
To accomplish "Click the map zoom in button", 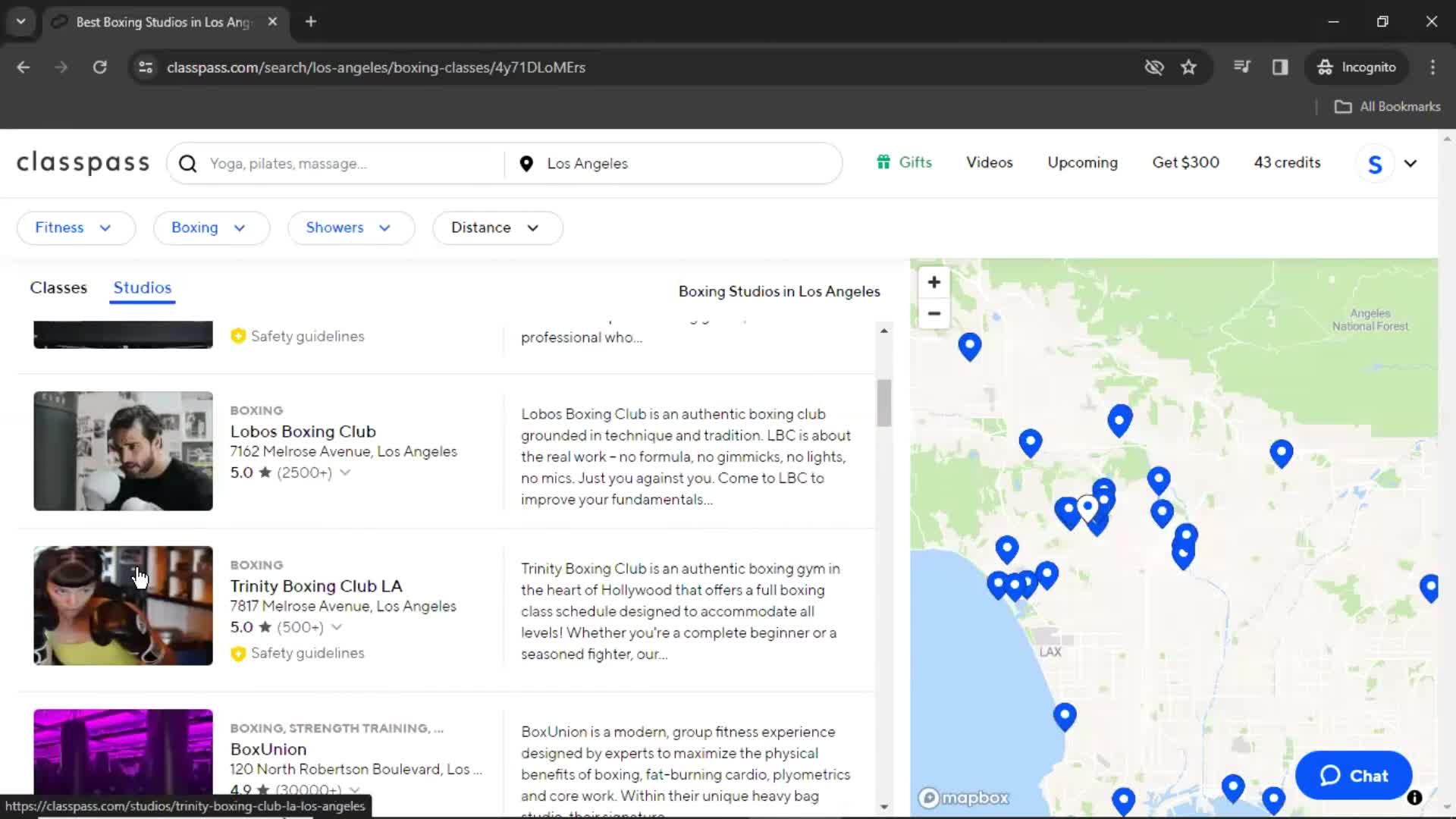I will [x=934, y=283].
